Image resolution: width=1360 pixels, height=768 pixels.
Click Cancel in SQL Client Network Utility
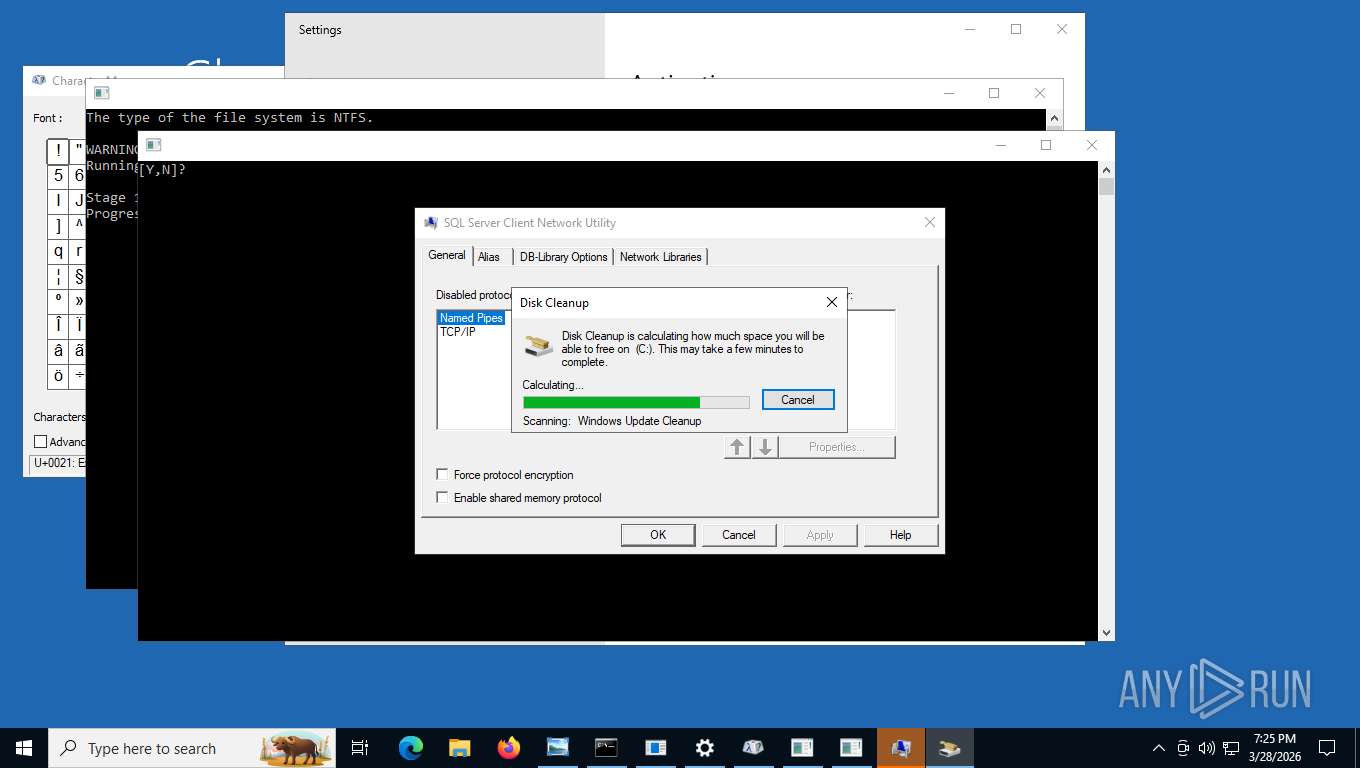tap(739, 535)
